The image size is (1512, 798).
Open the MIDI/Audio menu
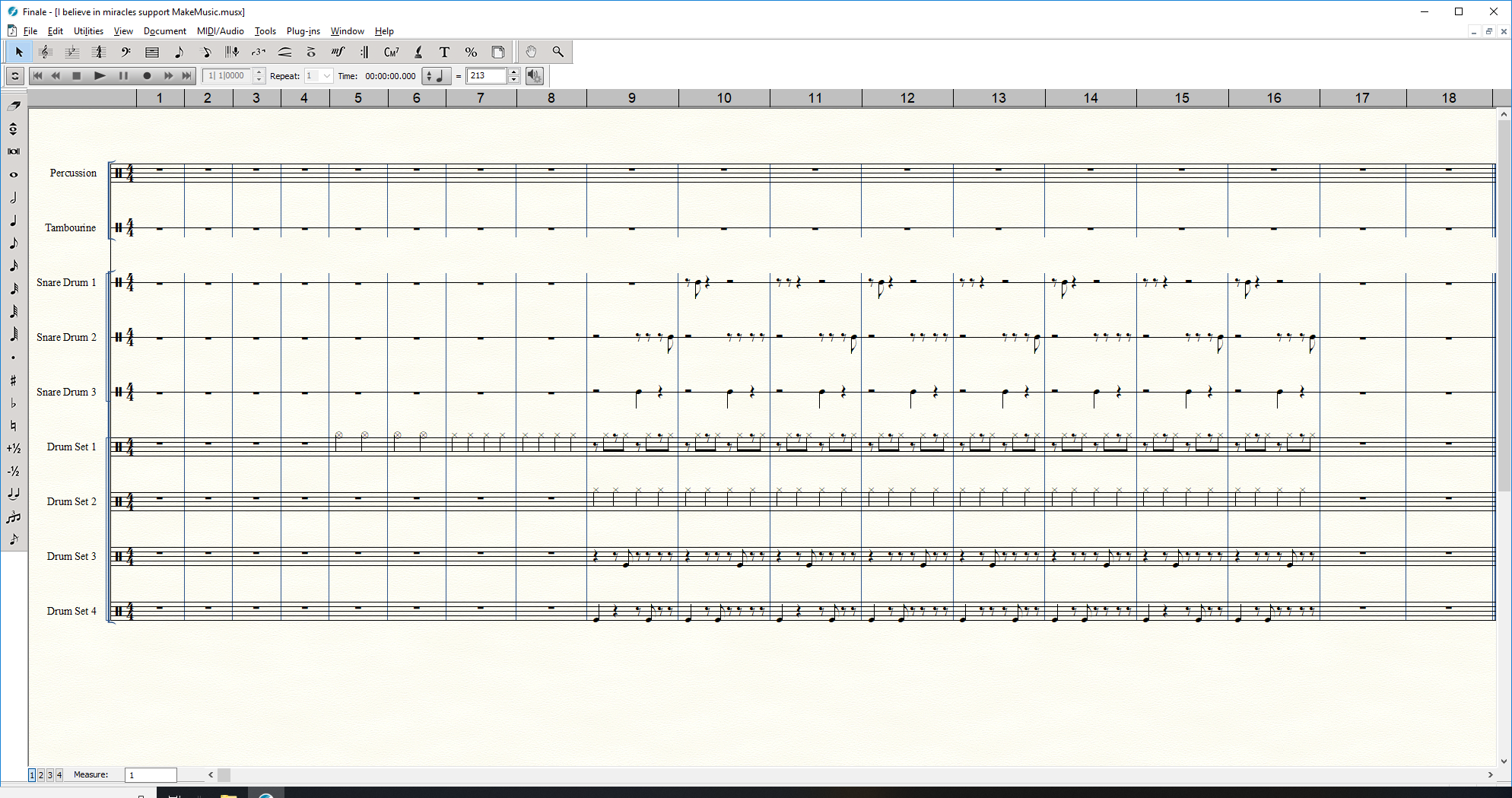220,31
